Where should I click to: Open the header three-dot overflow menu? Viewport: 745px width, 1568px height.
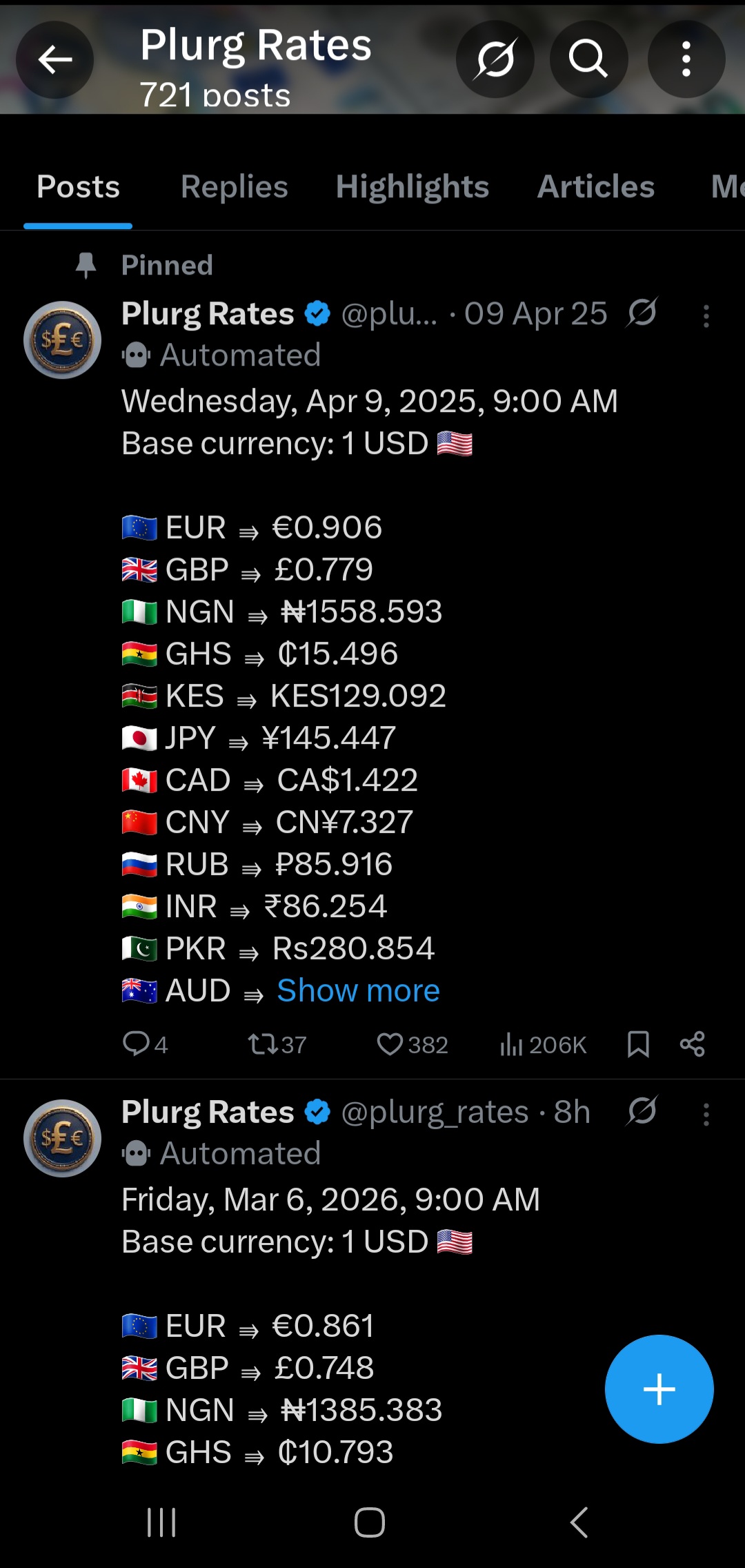point(686,59)
